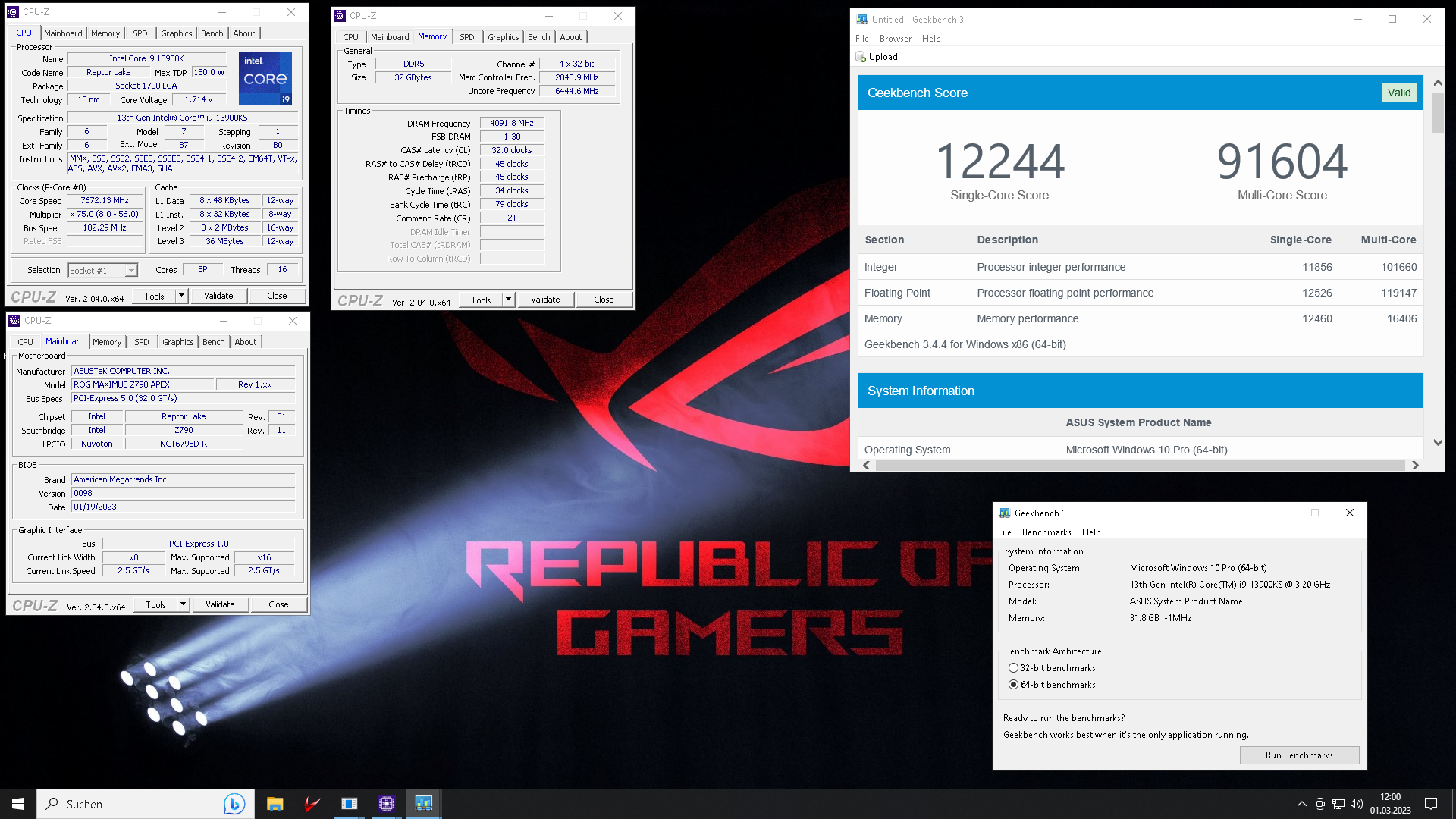
Task: Click the taskbar clock and date
Action: (x=1390, y=804)
